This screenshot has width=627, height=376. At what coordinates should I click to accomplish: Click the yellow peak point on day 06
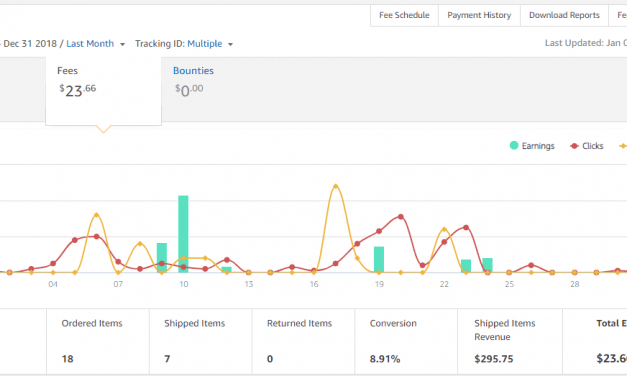96,215
